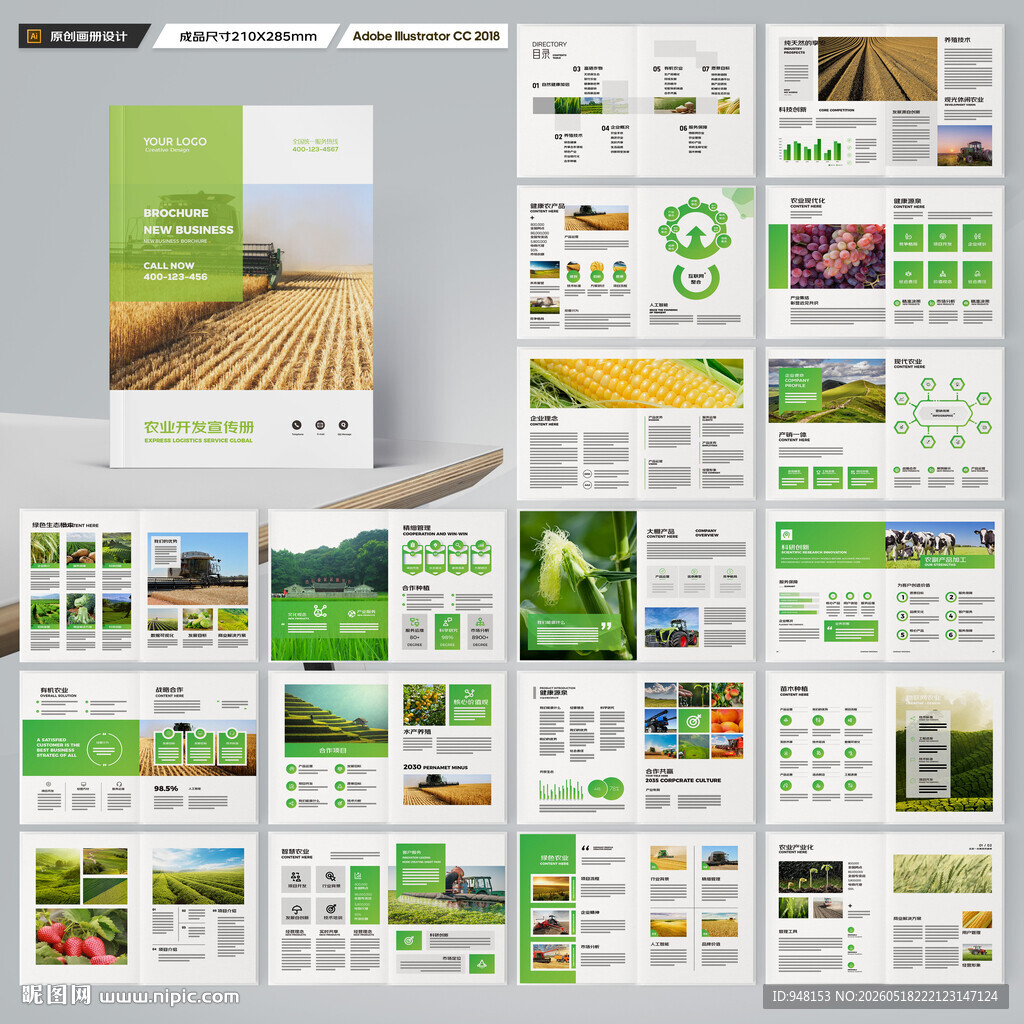
Task: Click the 农业产业化 heading
Action: (x=796, y=848)
